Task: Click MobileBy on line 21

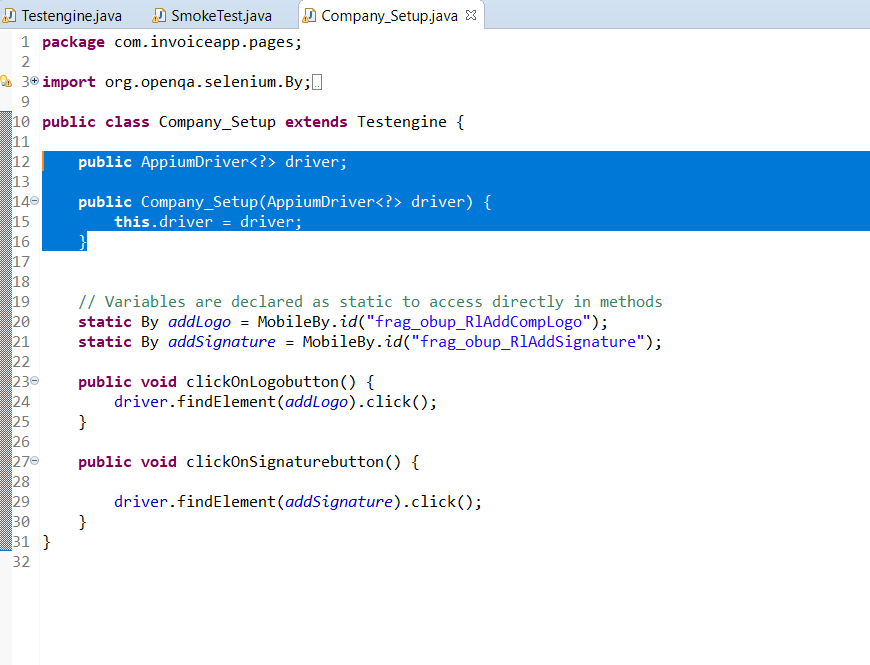Action: [x=338, y=342]
